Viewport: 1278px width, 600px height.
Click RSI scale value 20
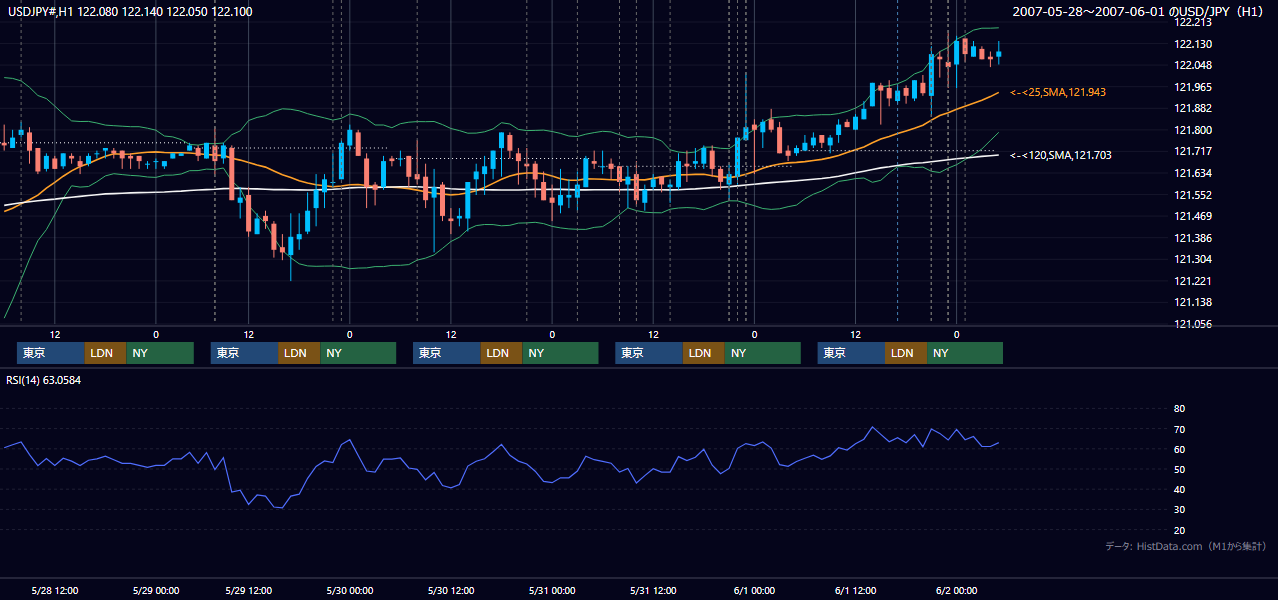[x=1179, y=530]
